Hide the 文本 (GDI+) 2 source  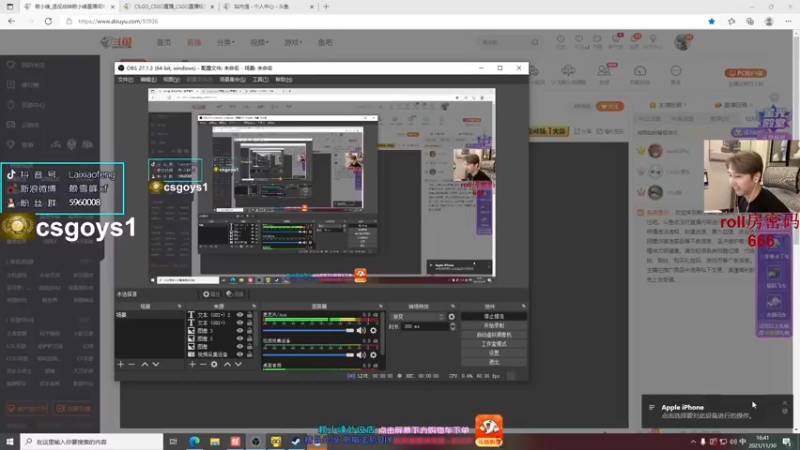[x=240, y=315]
